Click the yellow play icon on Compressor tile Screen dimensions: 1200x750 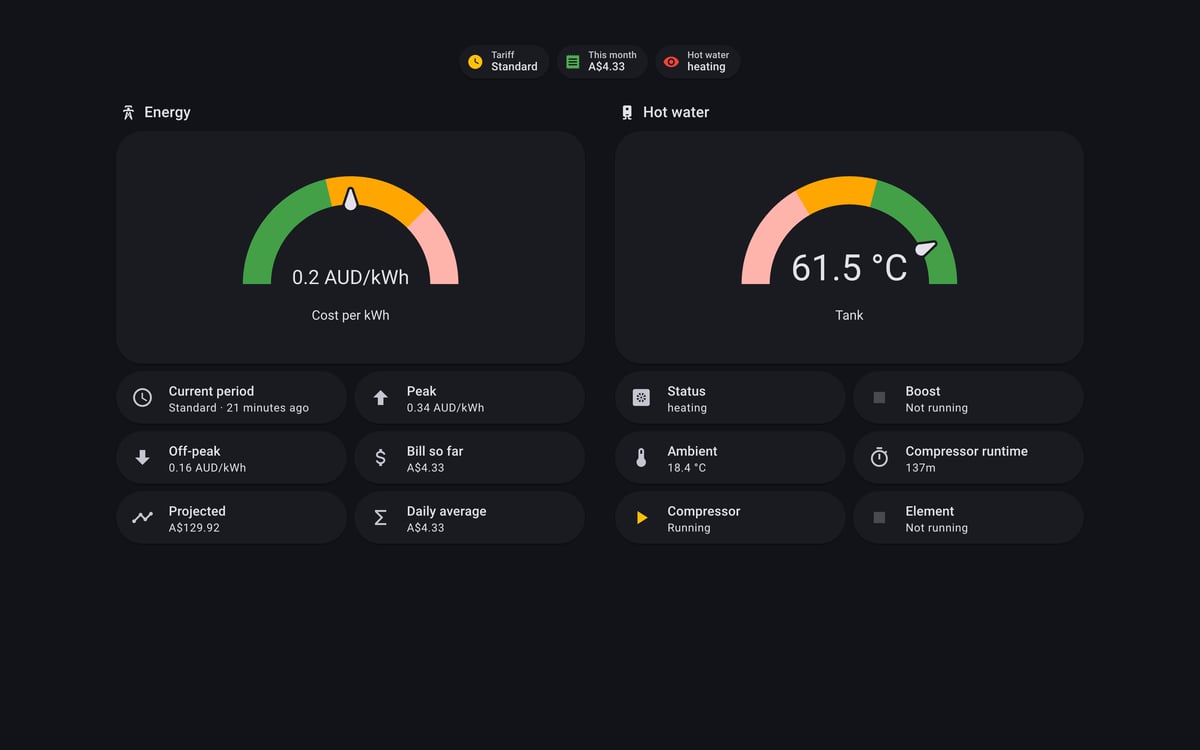pyautogui.click(x=642, y=518)
